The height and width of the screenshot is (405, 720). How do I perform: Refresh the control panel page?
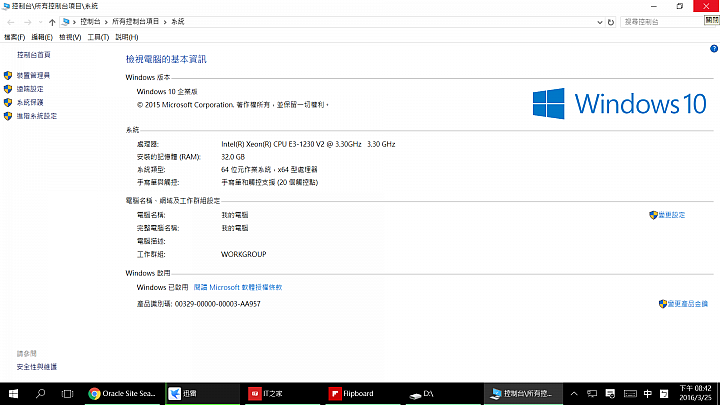pos(611,22)
